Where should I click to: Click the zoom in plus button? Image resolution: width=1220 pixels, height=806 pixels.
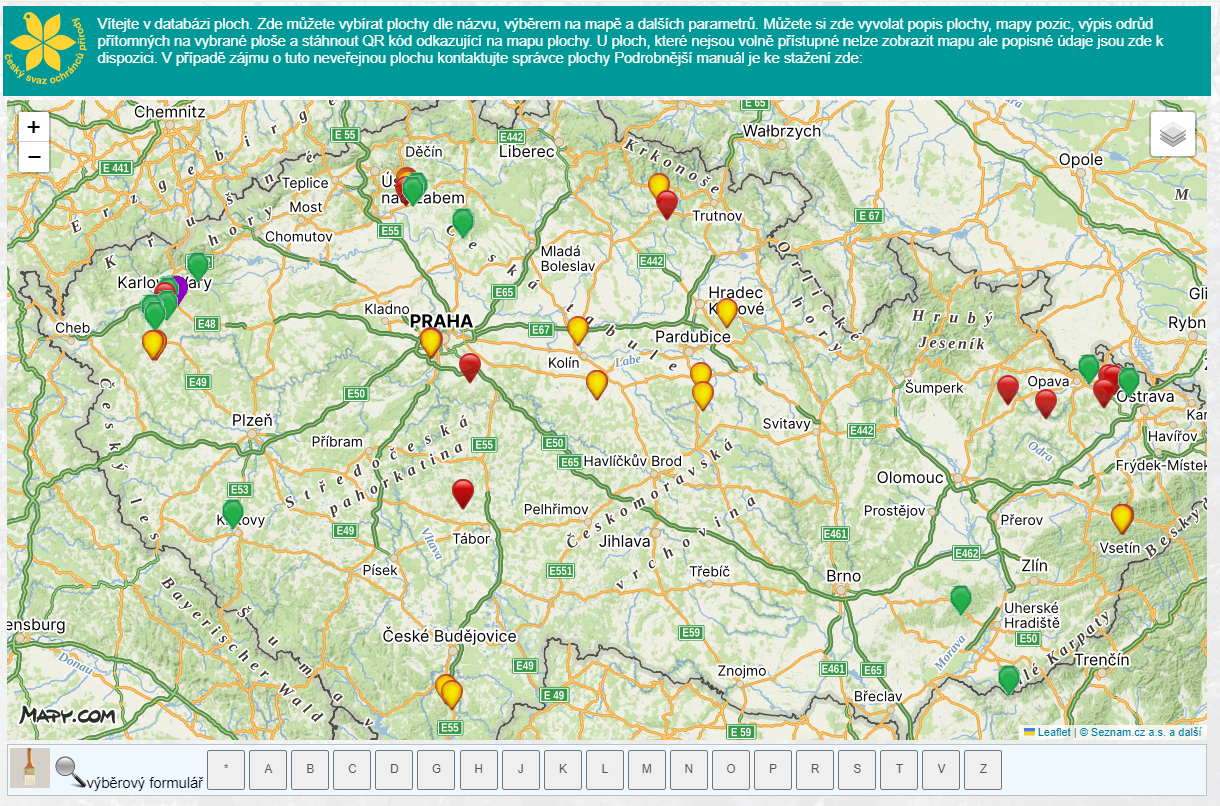click(x=34, y=127)
